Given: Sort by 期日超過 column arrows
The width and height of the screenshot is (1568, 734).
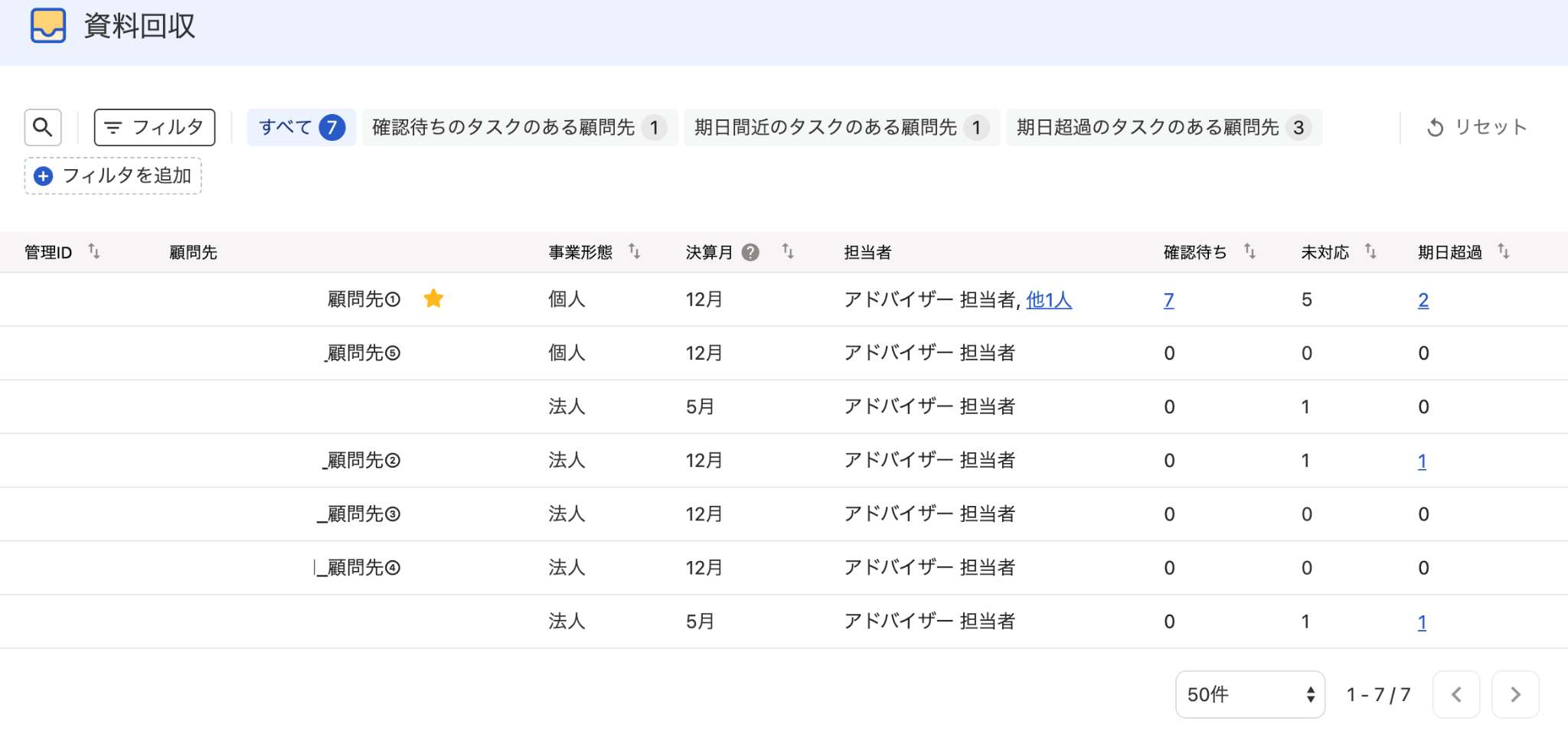Looking at the screenshot, I should (x=1504, y=251).
